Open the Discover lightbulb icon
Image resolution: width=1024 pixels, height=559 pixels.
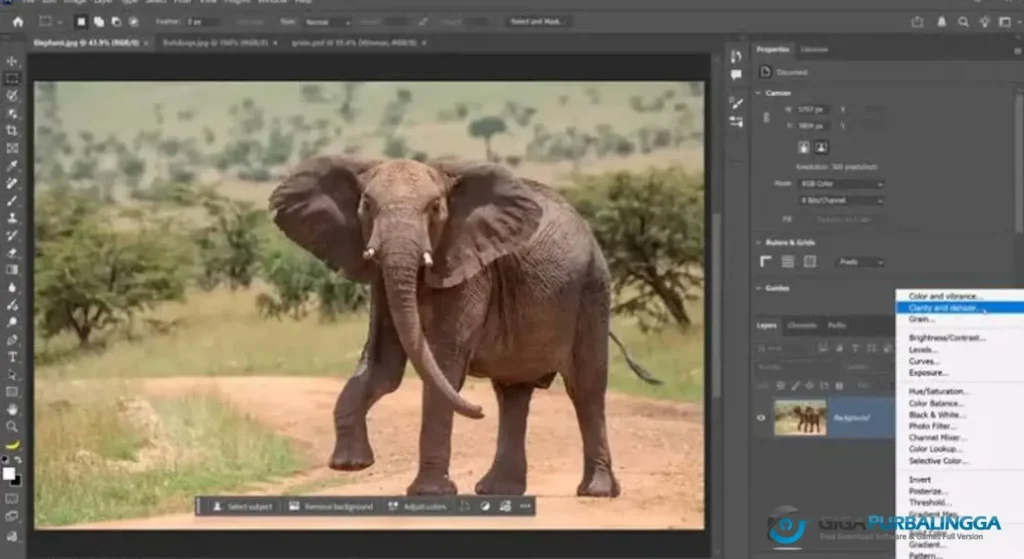[x=984, y=22]
